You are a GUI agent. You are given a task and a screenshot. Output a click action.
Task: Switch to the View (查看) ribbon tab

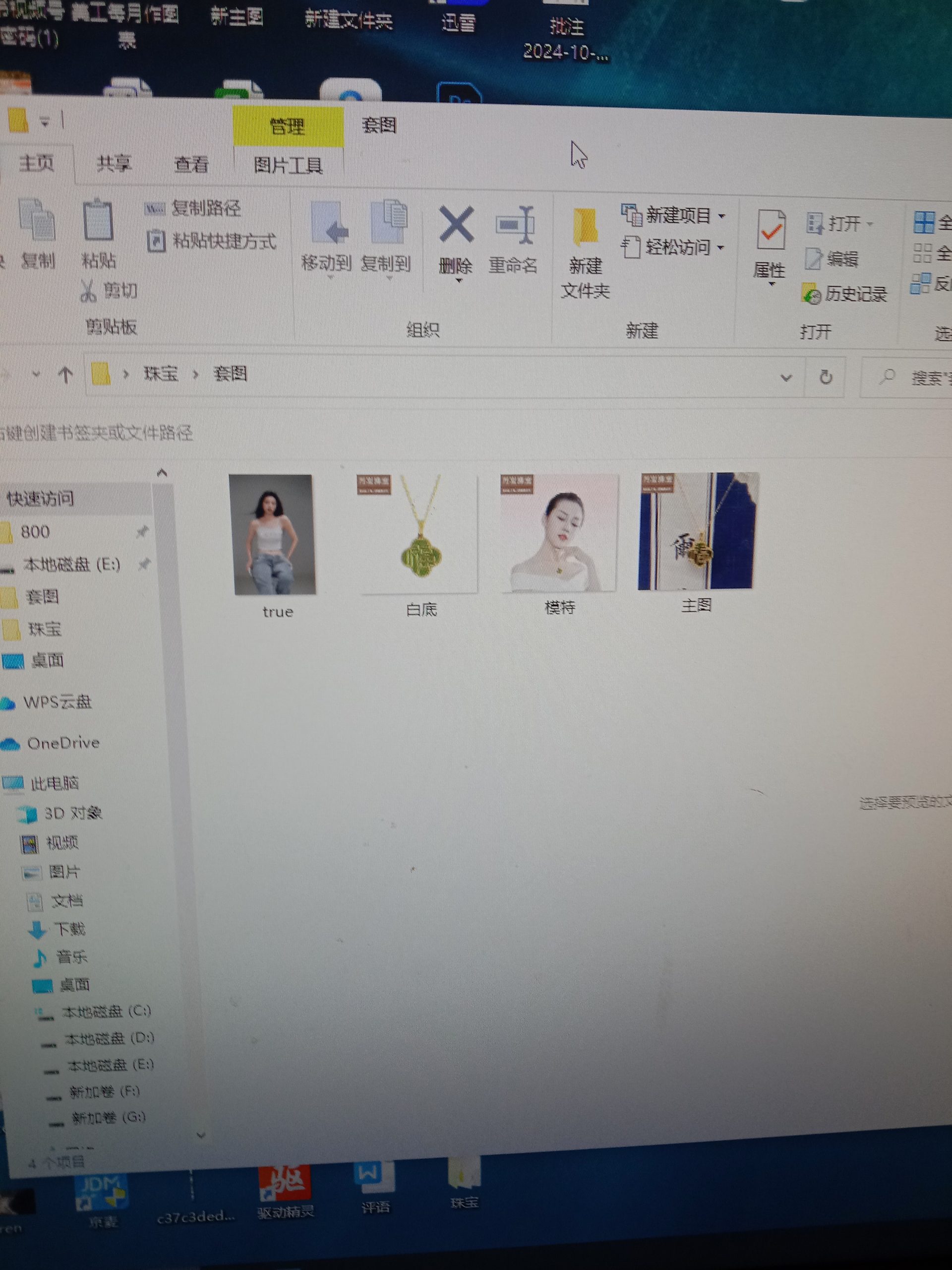pos(191,165)
